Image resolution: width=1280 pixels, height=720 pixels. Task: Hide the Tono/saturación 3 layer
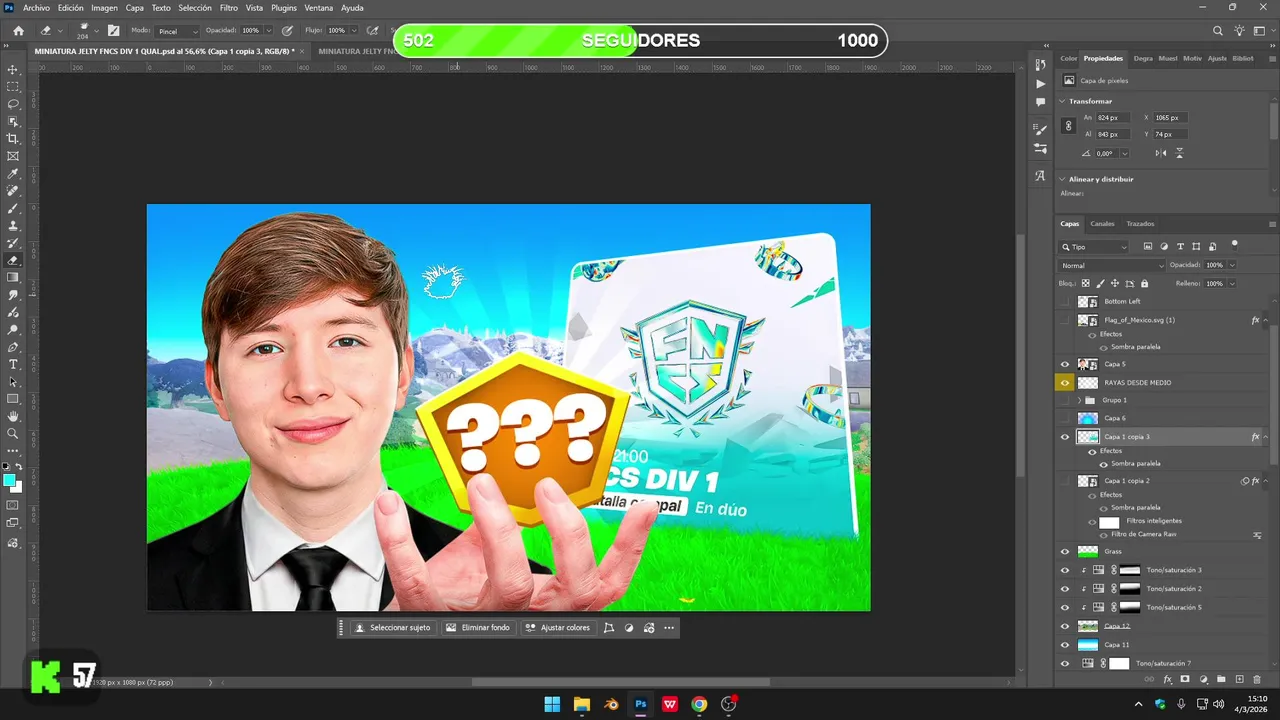tap(1065, 570)
